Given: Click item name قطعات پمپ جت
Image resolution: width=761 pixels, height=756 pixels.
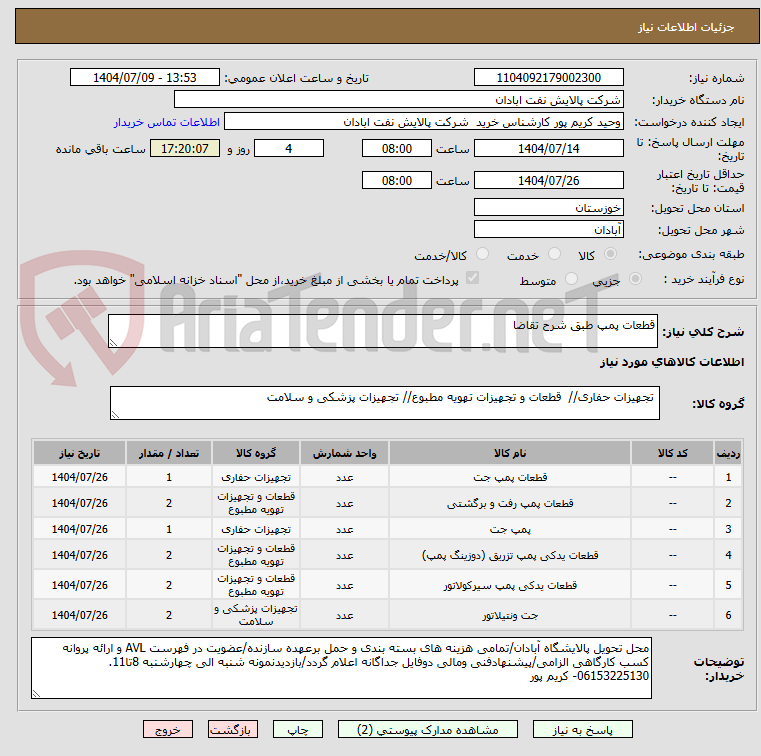Looking at the screenshot, I should click(510, 477).
